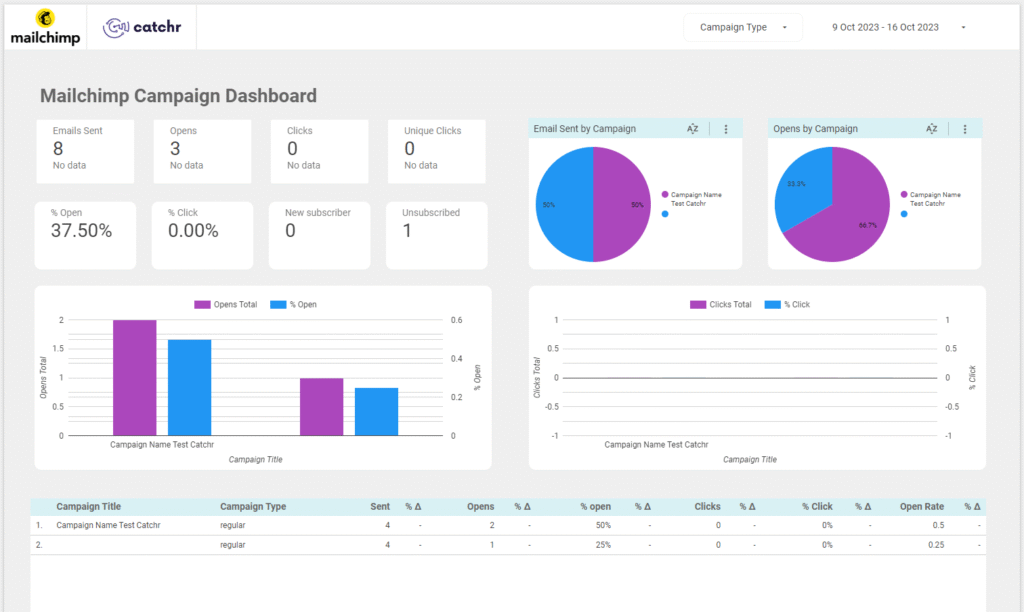Open the Campaign Type dropdown
Screen dimensions: 1024x612
[x=743, y=27]
